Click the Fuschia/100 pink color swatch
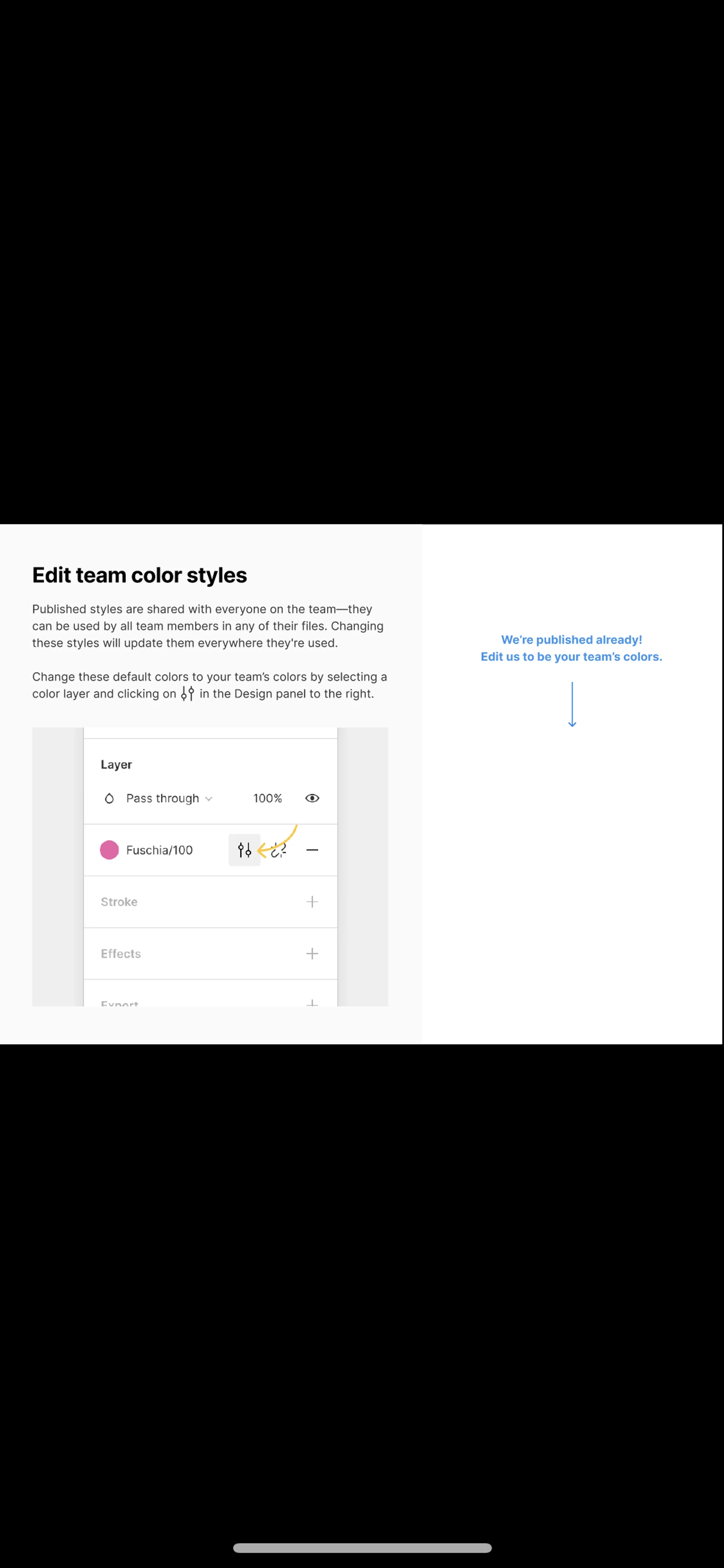 coord(109,850)
